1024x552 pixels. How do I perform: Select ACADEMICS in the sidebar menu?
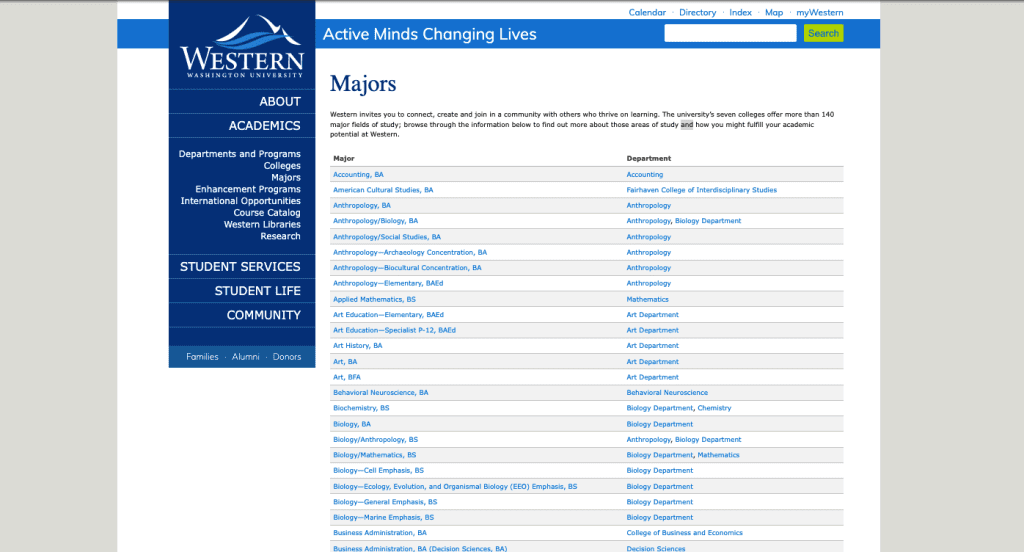[264, 126]
